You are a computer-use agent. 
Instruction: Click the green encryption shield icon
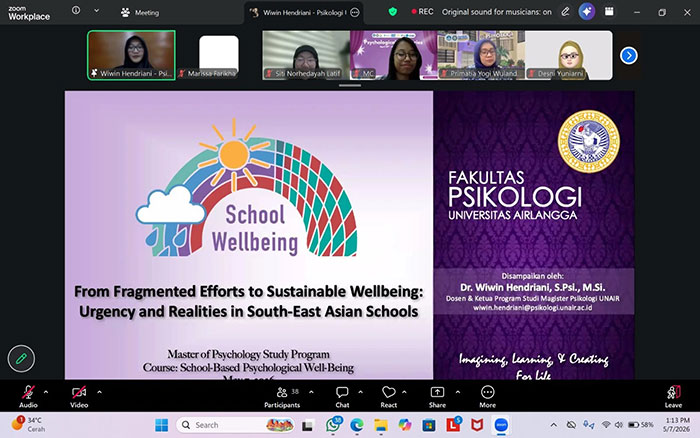[x=393, y=12]
